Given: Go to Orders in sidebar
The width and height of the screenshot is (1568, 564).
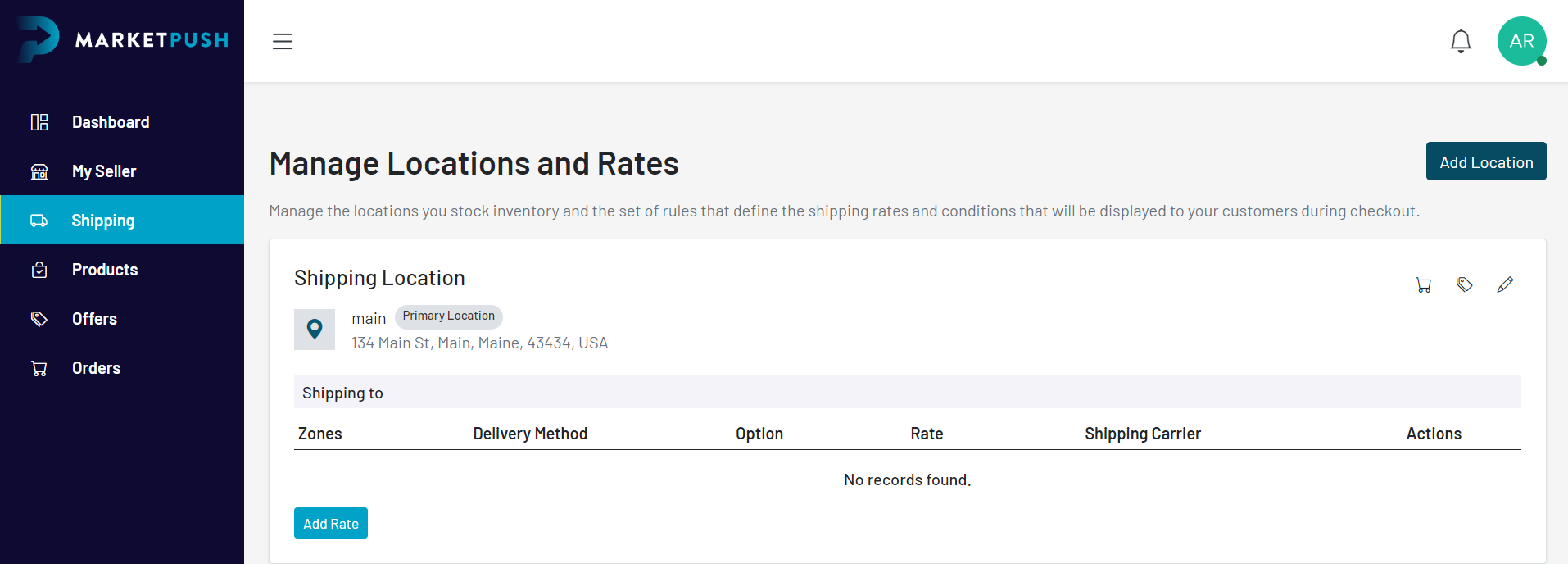Looking at the screenshot, I should (x=96, y=368).
